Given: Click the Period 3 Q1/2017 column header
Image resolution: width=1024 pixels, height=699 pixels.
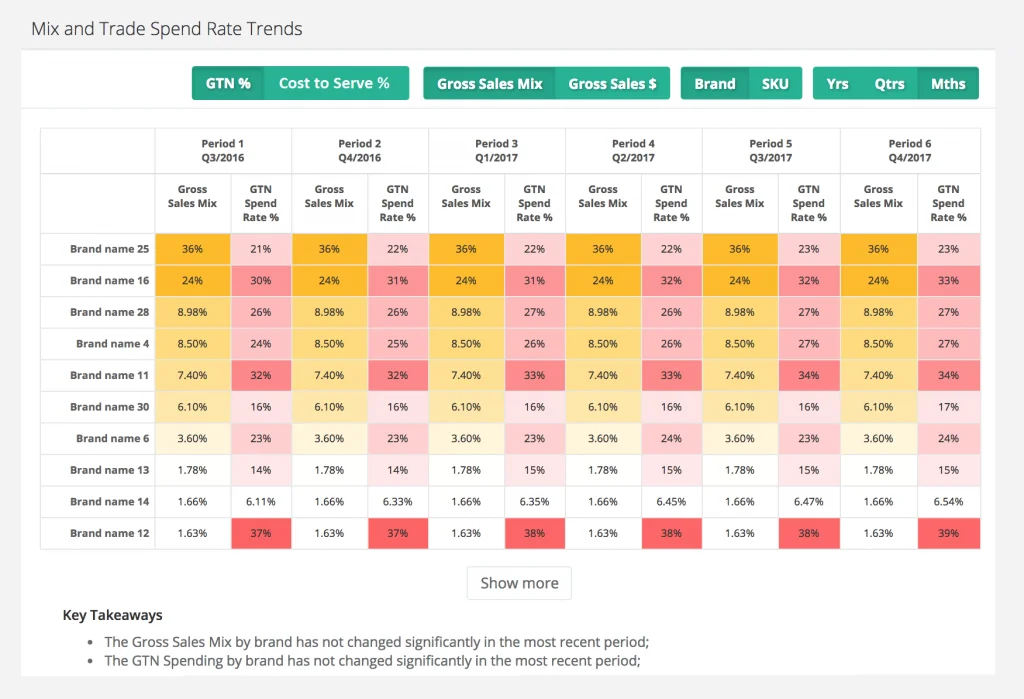Looking at the screenshot, I should (x=497, y=151).
